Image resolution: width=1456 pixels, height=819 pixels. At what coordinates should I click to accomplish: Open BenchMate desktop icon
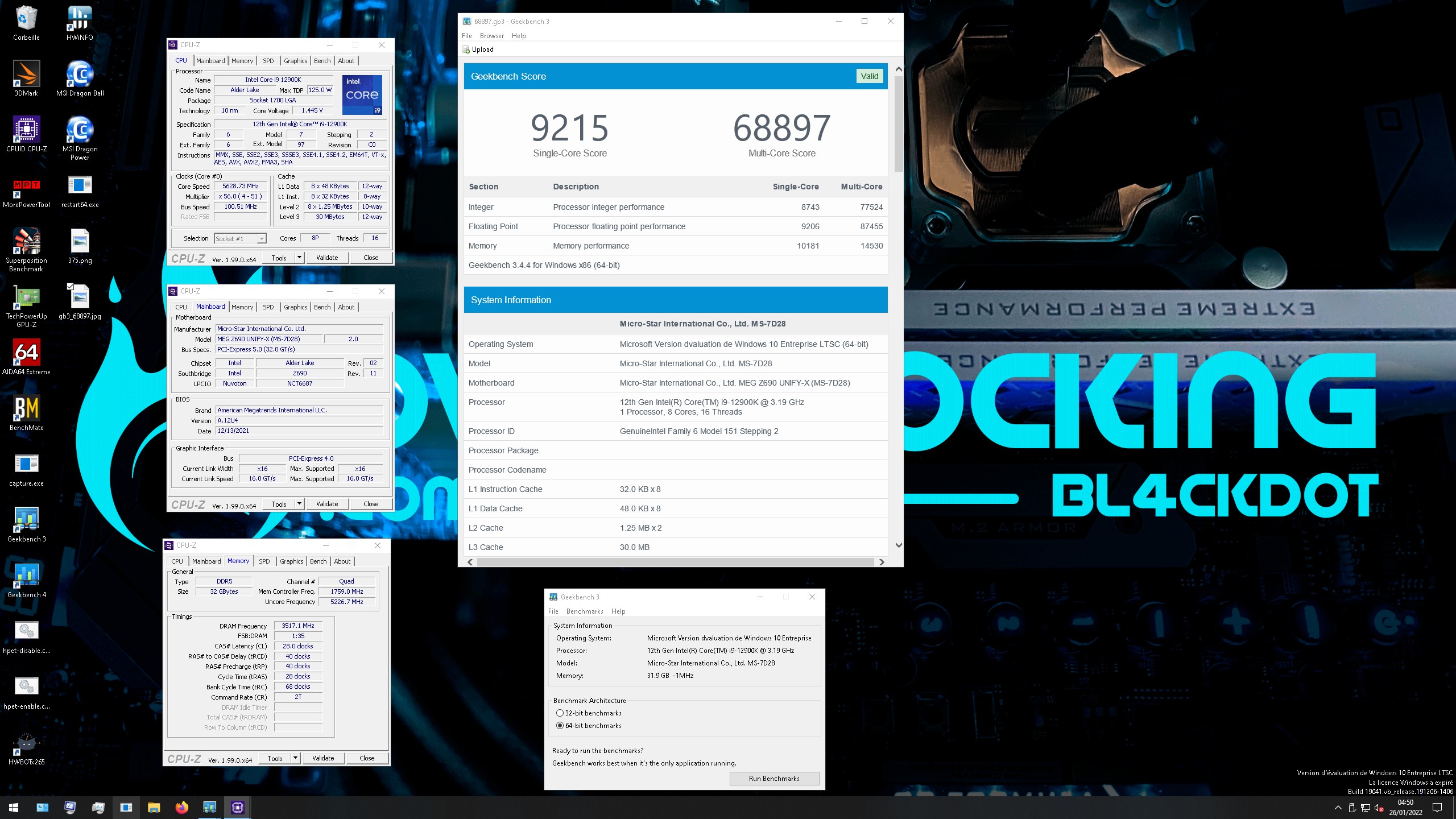tap(26, 413)
